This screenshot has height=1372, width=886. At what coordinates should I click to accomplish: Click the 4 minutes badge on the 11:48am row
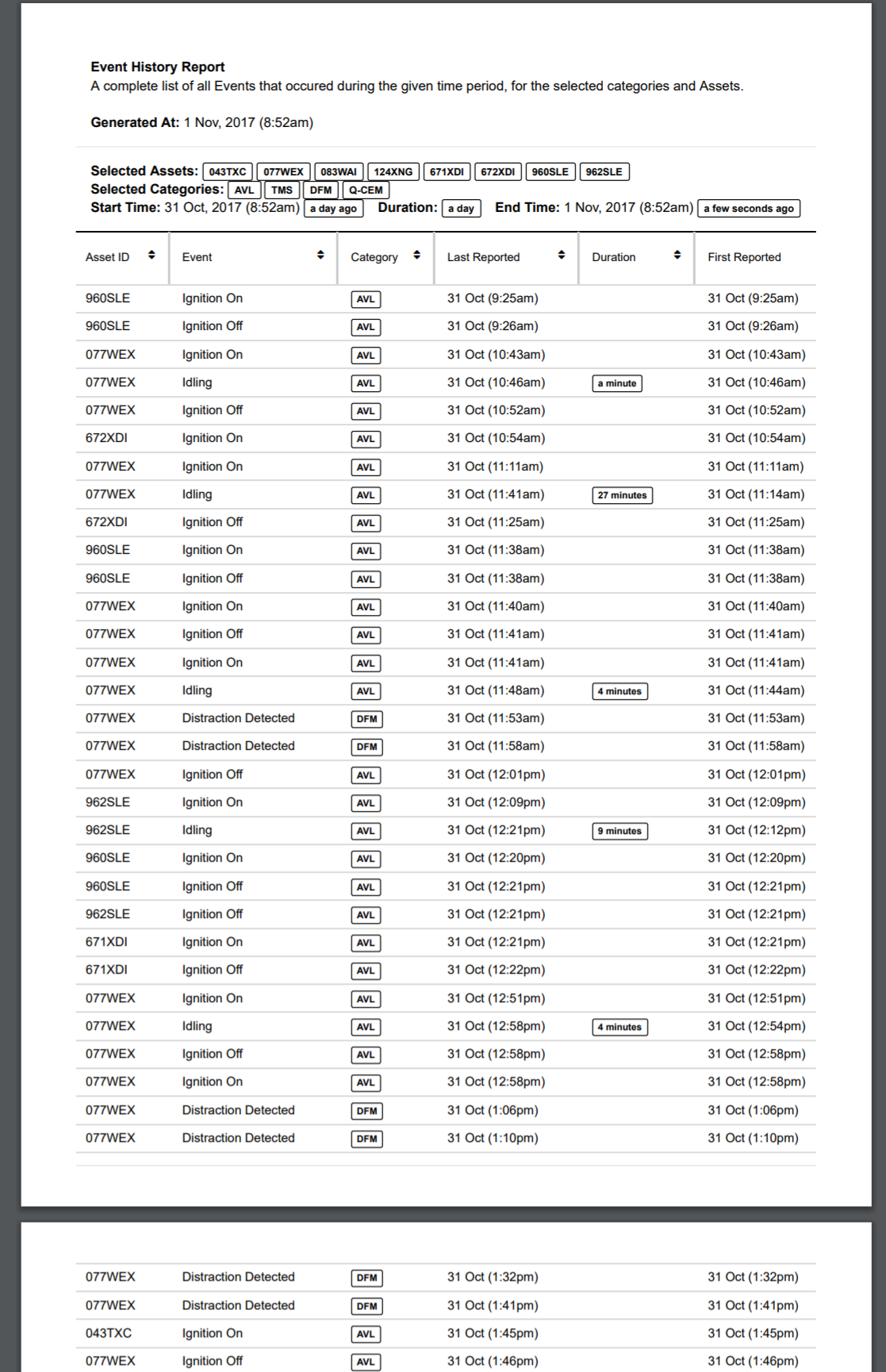coord(621,691)
